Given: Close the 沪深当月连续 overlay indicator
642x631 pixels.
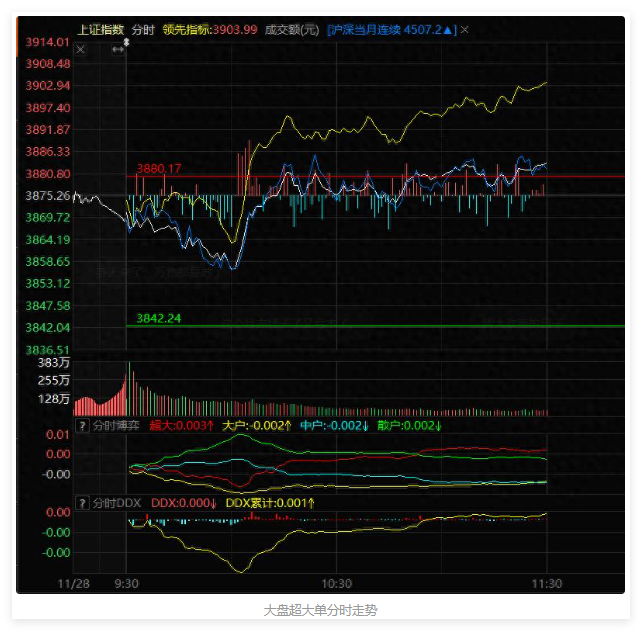Looking at the screenshot, I should 465,30.
